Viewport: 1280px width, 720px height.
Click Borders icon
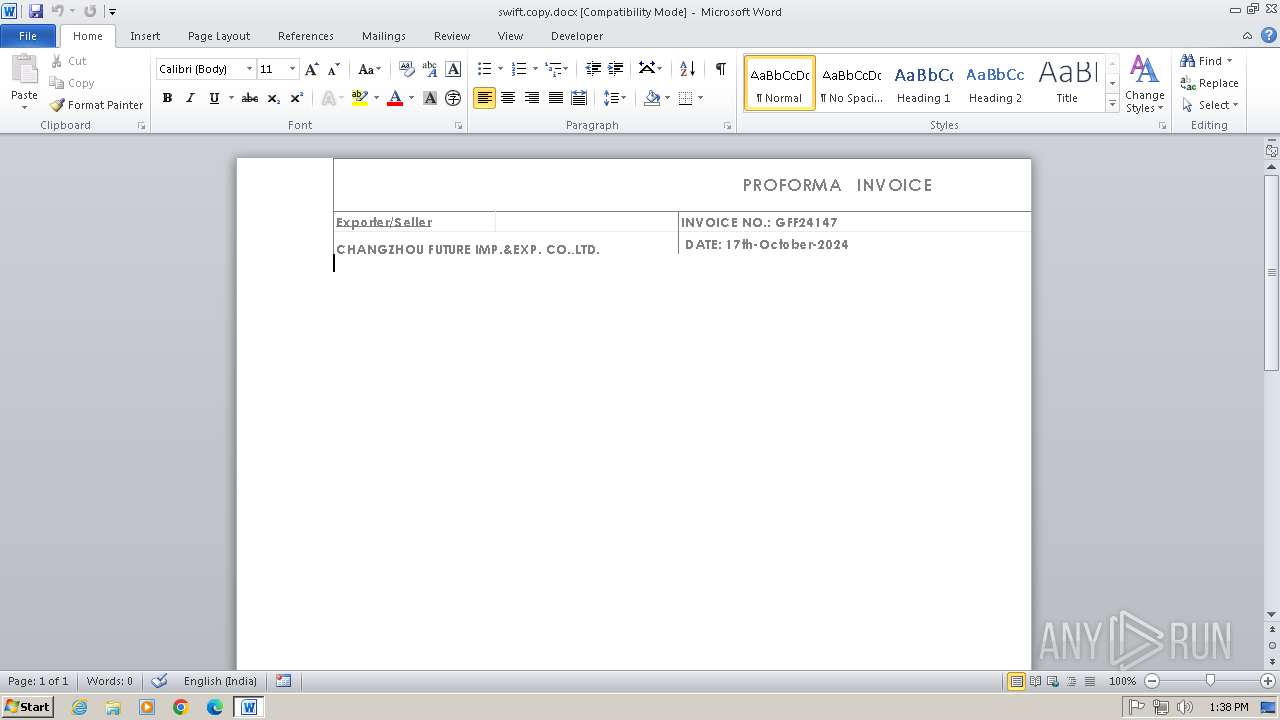[685, 98]
